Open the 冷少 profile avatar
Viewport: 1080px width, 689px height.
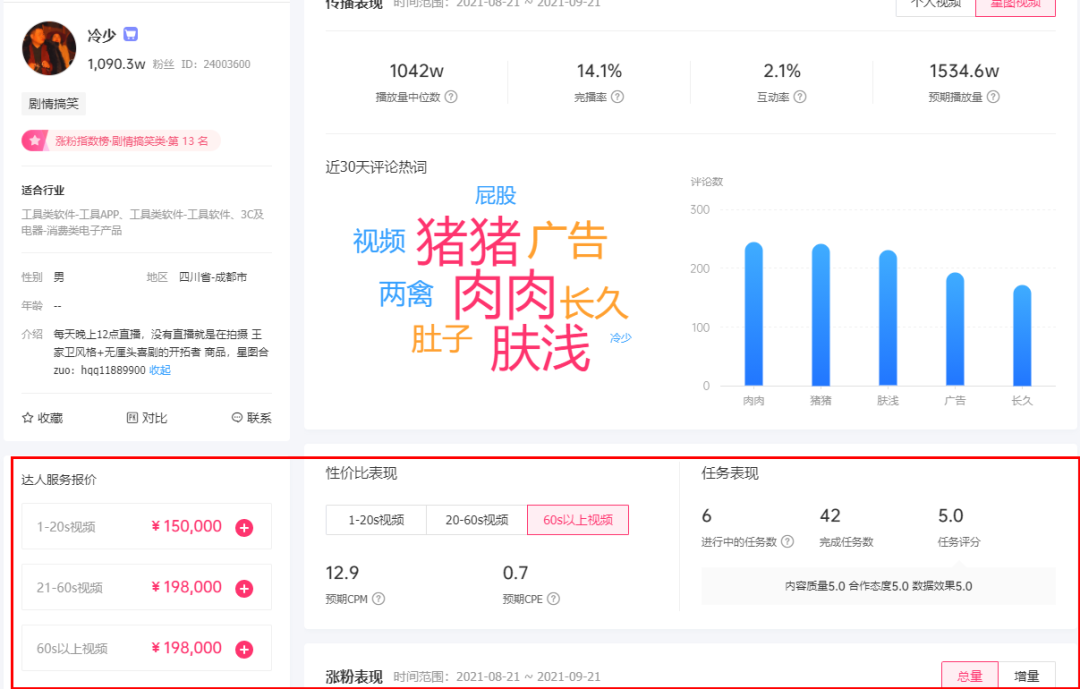(49, 48)
